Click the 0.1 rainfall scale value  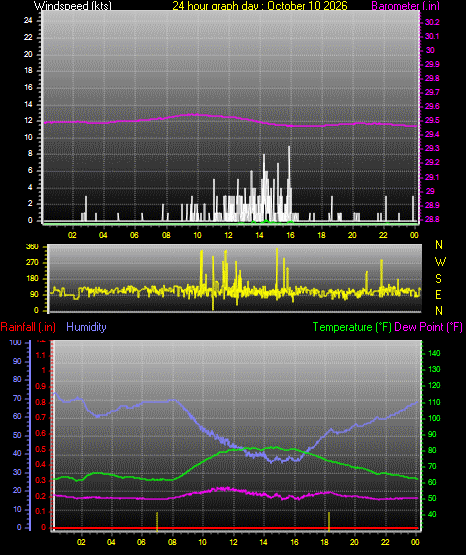click(x=41, y=512)
